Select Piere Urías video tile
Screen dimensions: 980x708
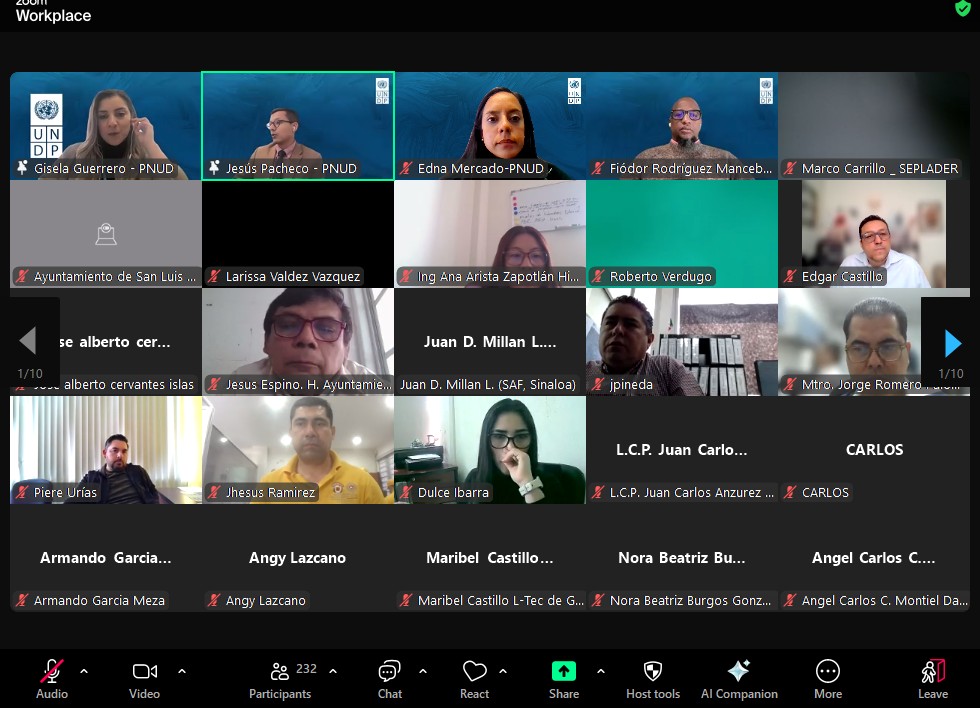[106, 450]
